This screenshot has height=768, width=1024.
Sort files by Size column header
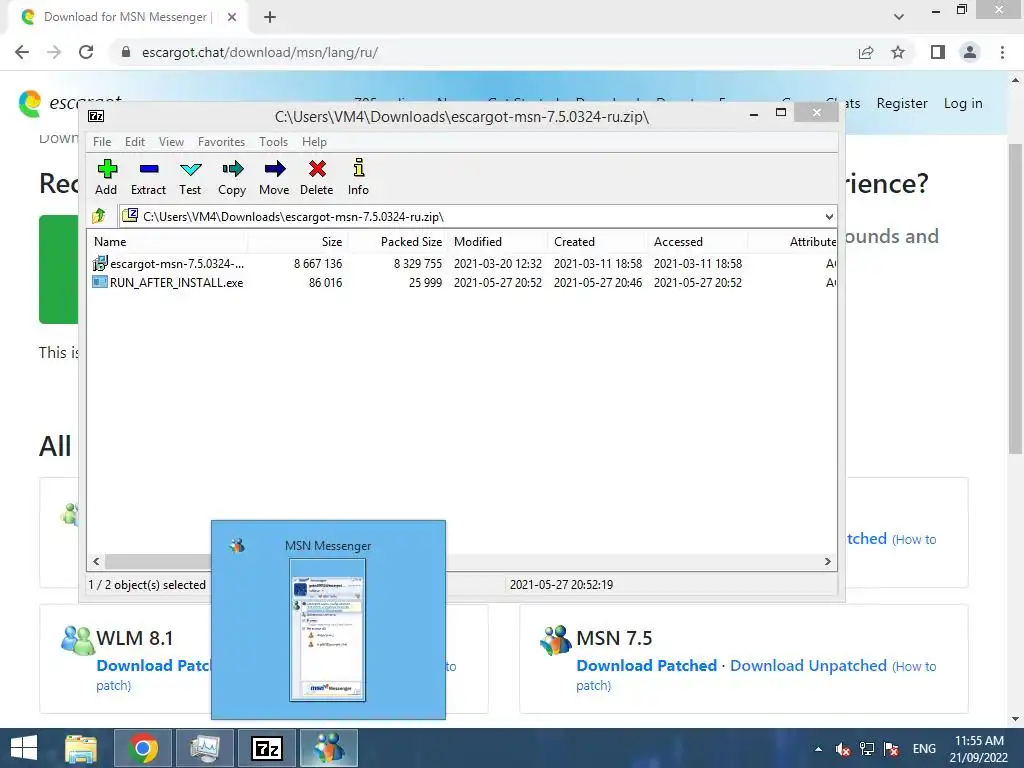[x=298, y=242]
